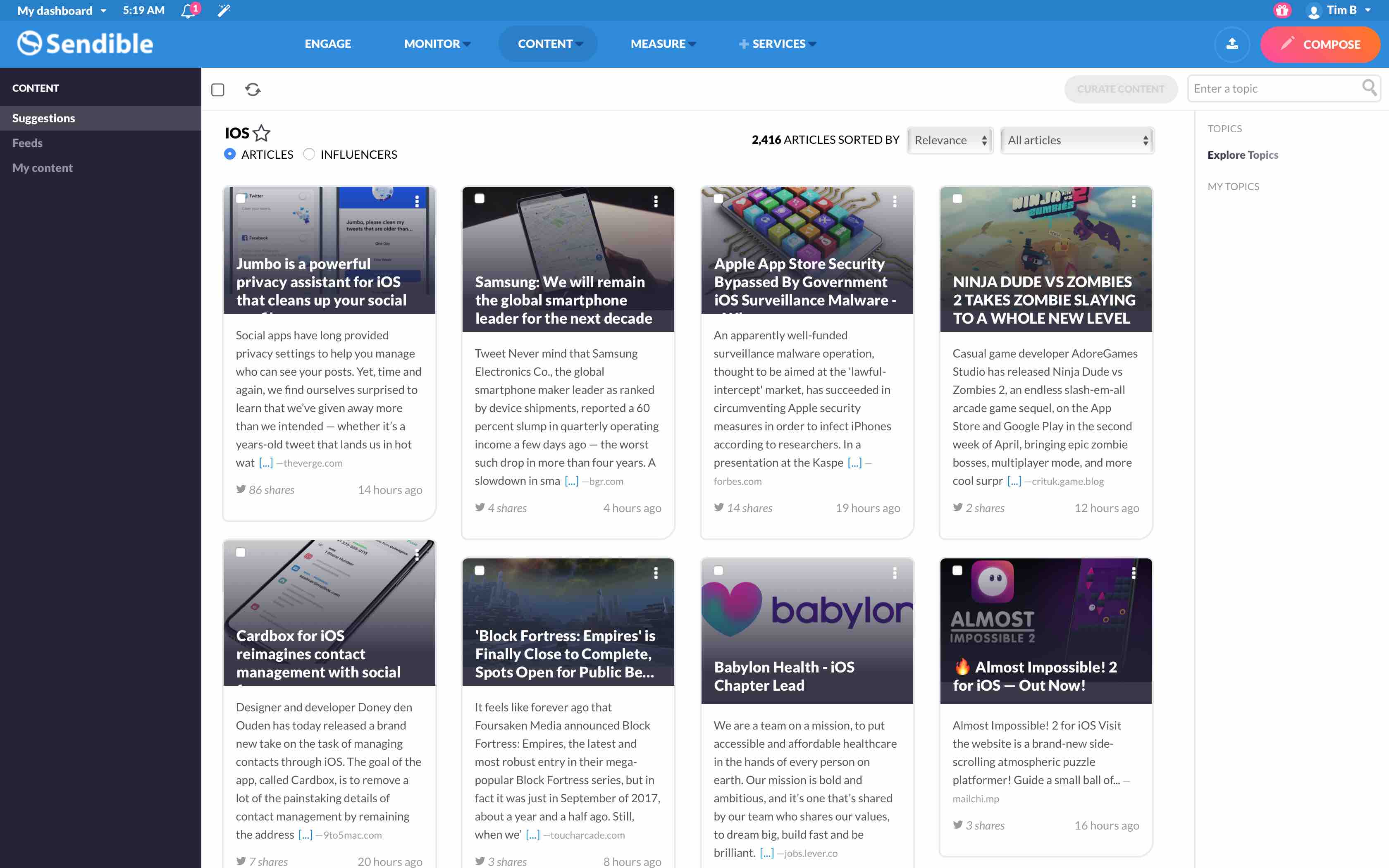Star the IOS topic as favorite
This screenshot has width=1389, height=868.
[x=262, y=133]
